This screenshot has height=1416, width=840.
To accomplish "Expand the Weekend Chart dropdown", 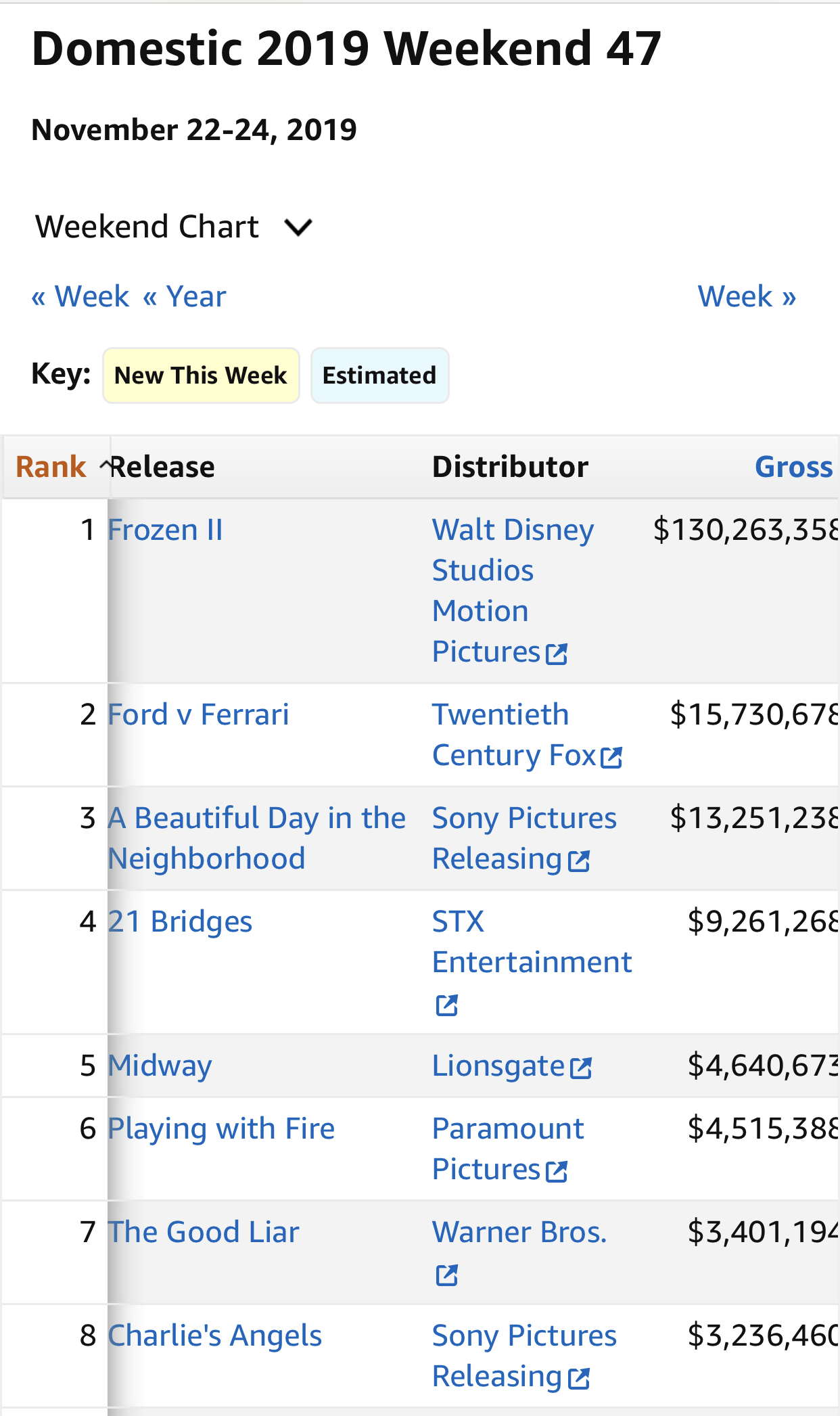I will (x=298, y=227).
